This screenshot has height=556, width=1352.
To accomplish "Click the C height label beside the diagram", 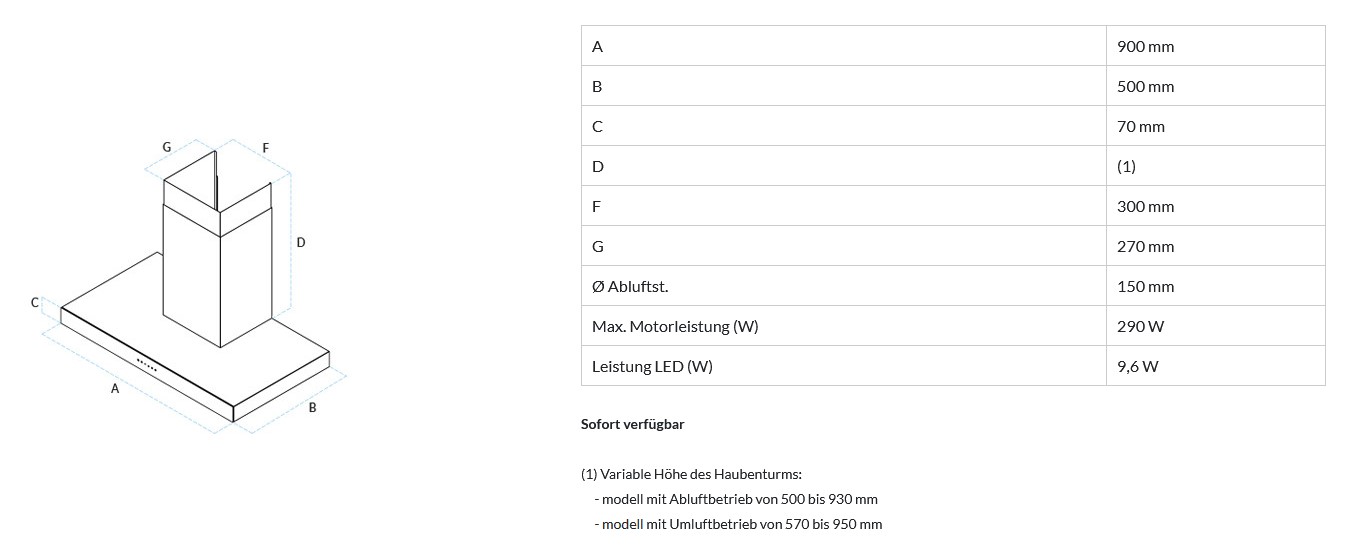I will tap(35, 302).
